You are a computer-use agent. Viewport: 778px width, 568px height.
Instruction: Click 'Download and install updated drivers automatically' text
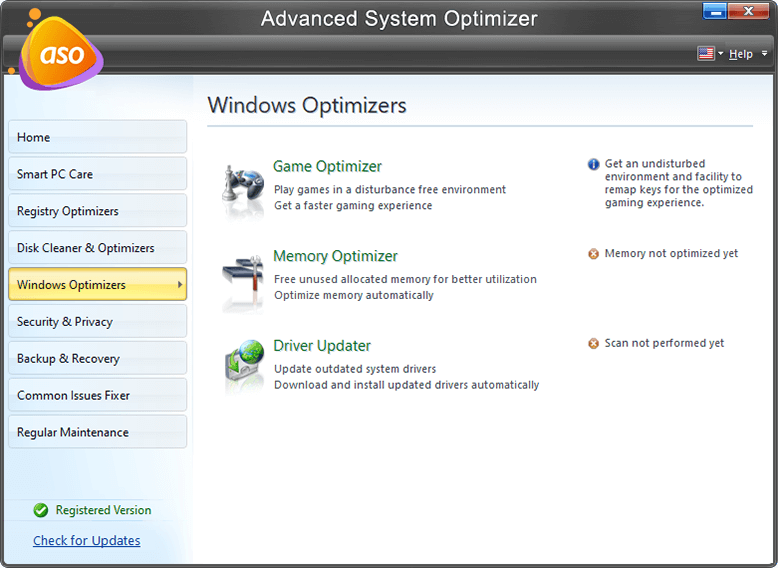click(406, 385)
